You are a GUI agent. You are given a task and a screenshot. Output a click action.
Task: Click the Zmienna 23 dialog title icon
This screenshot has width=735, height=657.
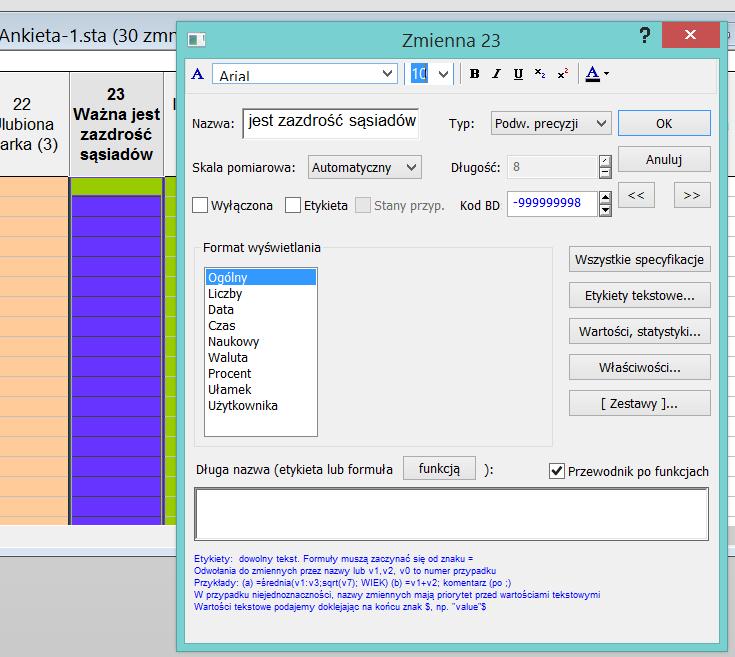pyautogui.click(x=196, y=40)
